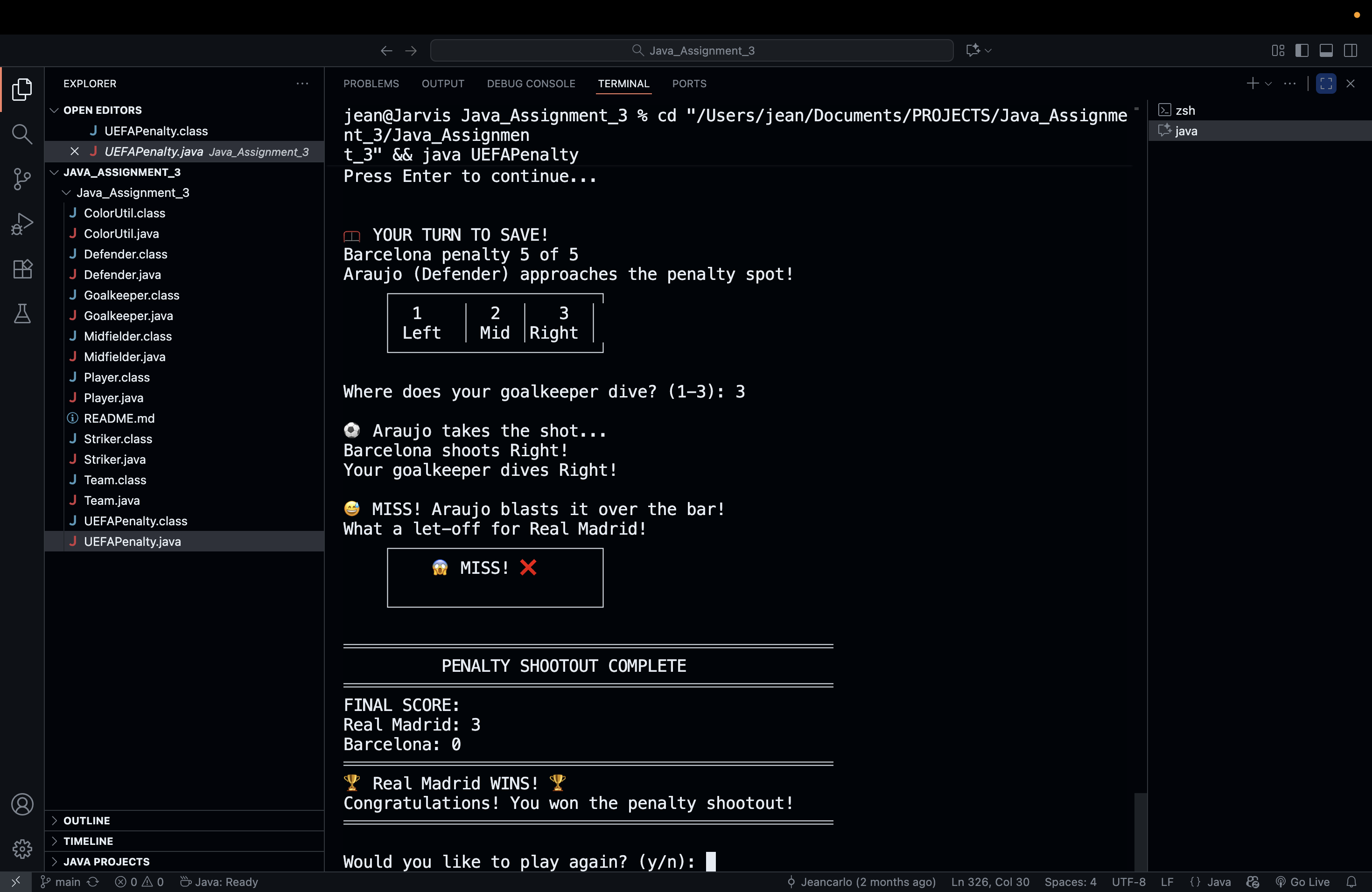Toggle the bottom panel visibility
Viewport: 1372px width, 892px height.
[x=1326, y=50]
